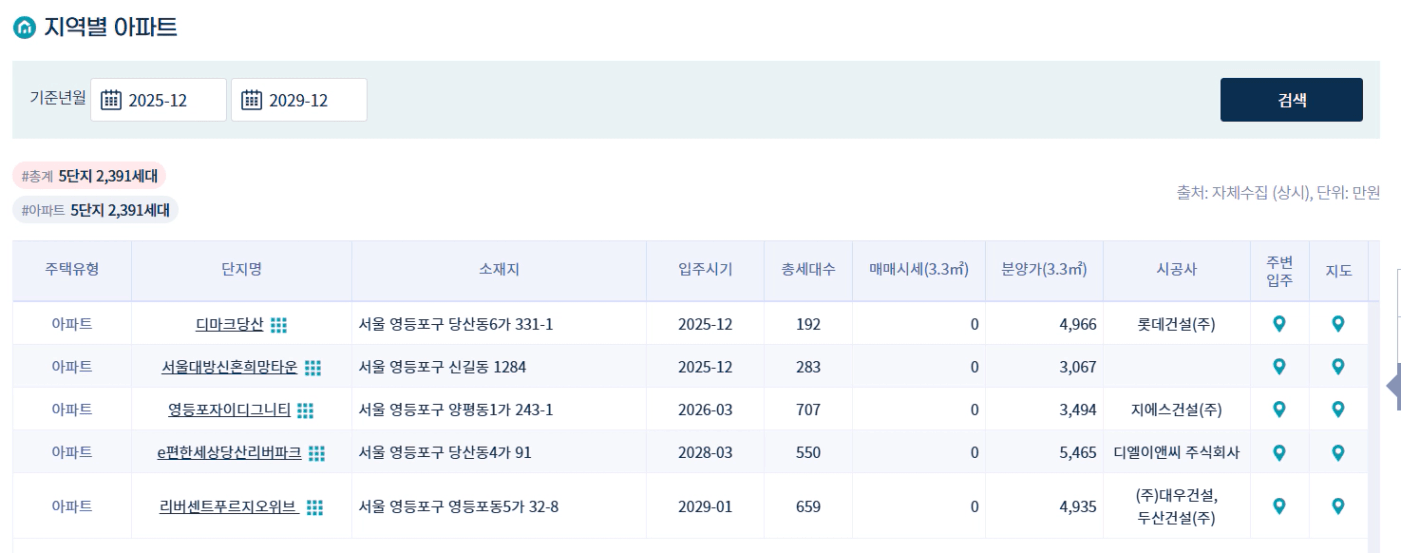Open grid icon for e편한세상당산리버파크
The width and height of the screenshot is (1401, 553).
click(x=317, y=453)
